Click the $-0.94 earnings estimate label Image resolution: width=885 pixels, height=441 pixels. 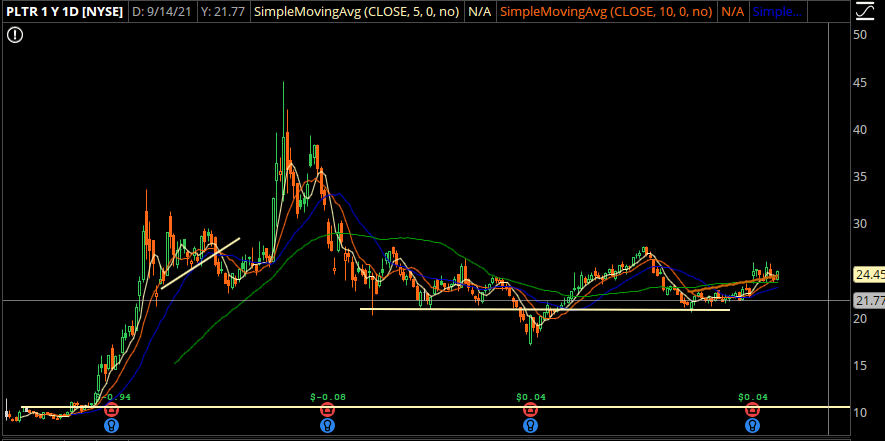[x=111, y=397]
